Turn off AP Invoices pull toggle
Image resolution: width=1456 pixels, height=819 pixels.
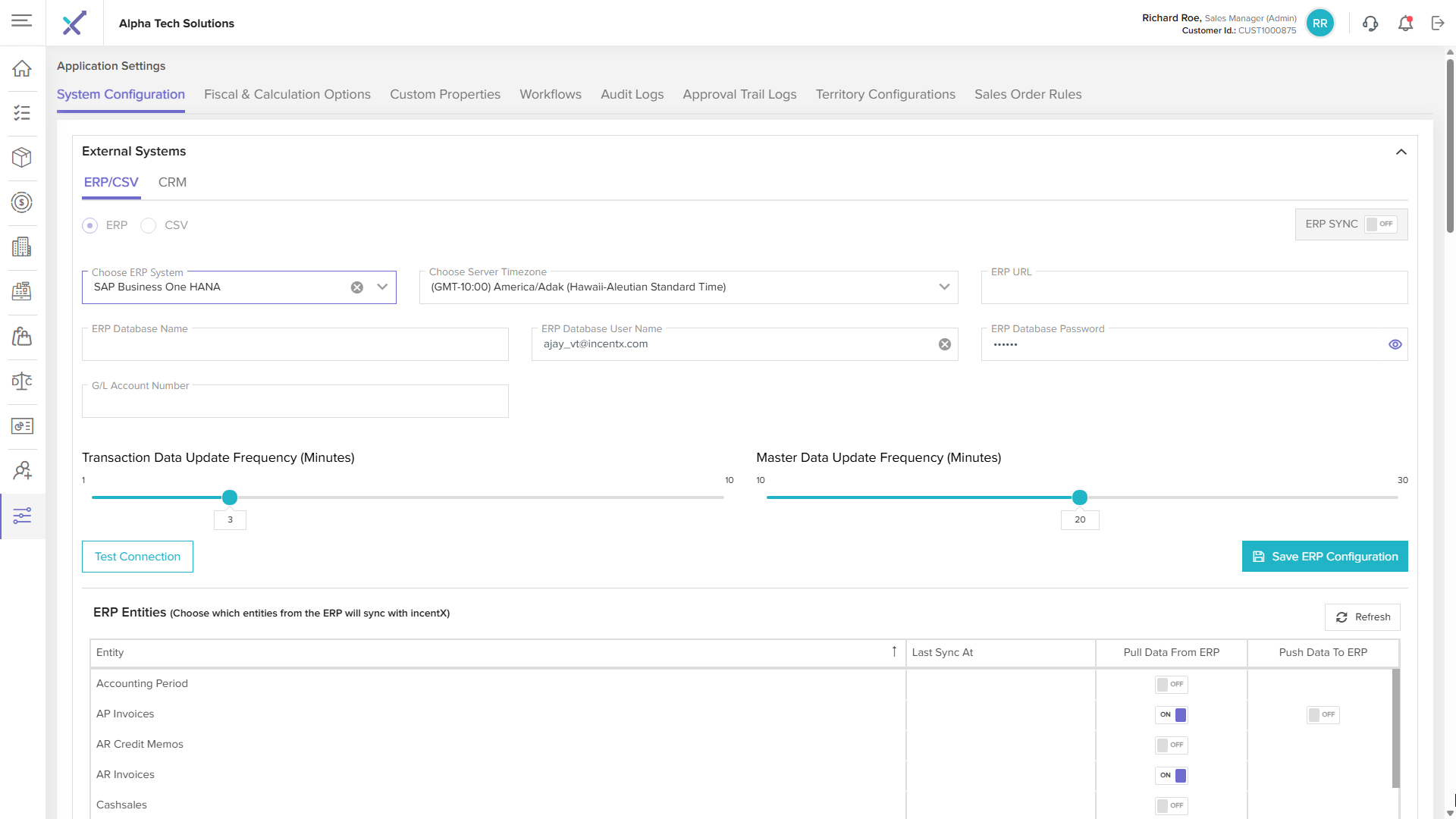click(x=1172, y=715)
